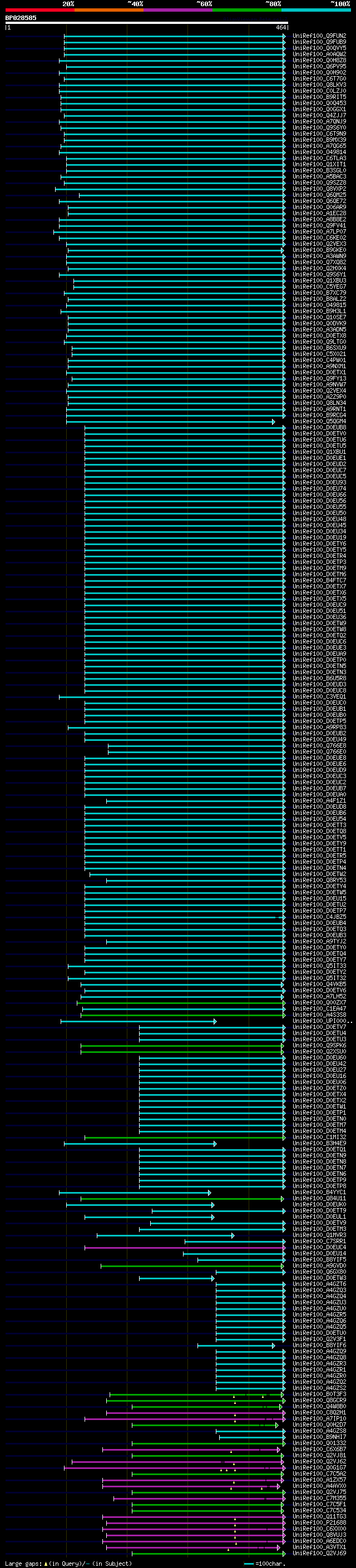Select hit label UniRef100_Q06AR9
Viewport: 356px width, 1568px height.
pos(319,207)
